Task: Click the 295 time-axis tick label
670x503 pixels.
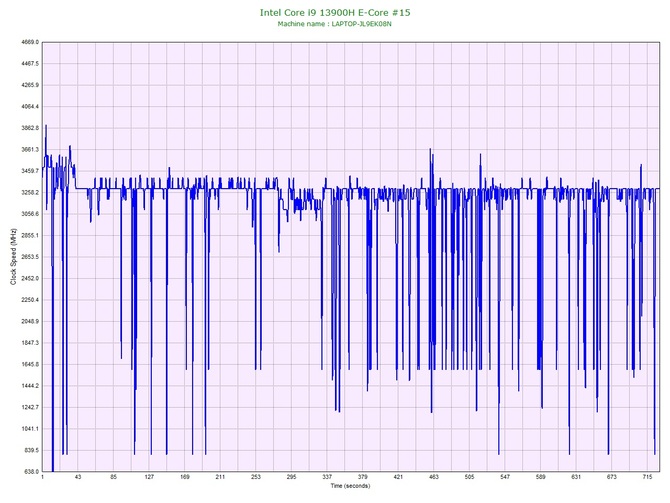Action: pyautogui.click(x=291, y=477)
